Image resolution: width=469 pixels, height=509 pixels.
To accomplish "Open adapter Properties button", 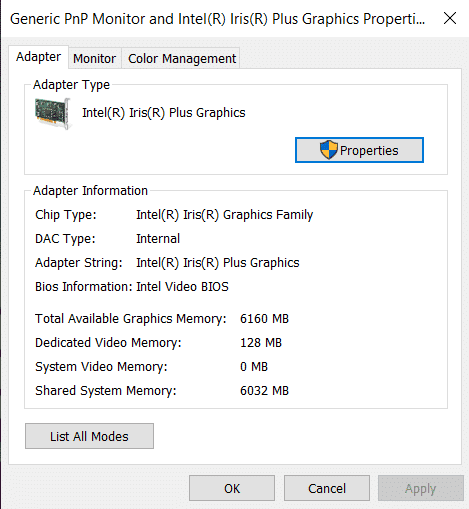I will [x=359, y=150].
